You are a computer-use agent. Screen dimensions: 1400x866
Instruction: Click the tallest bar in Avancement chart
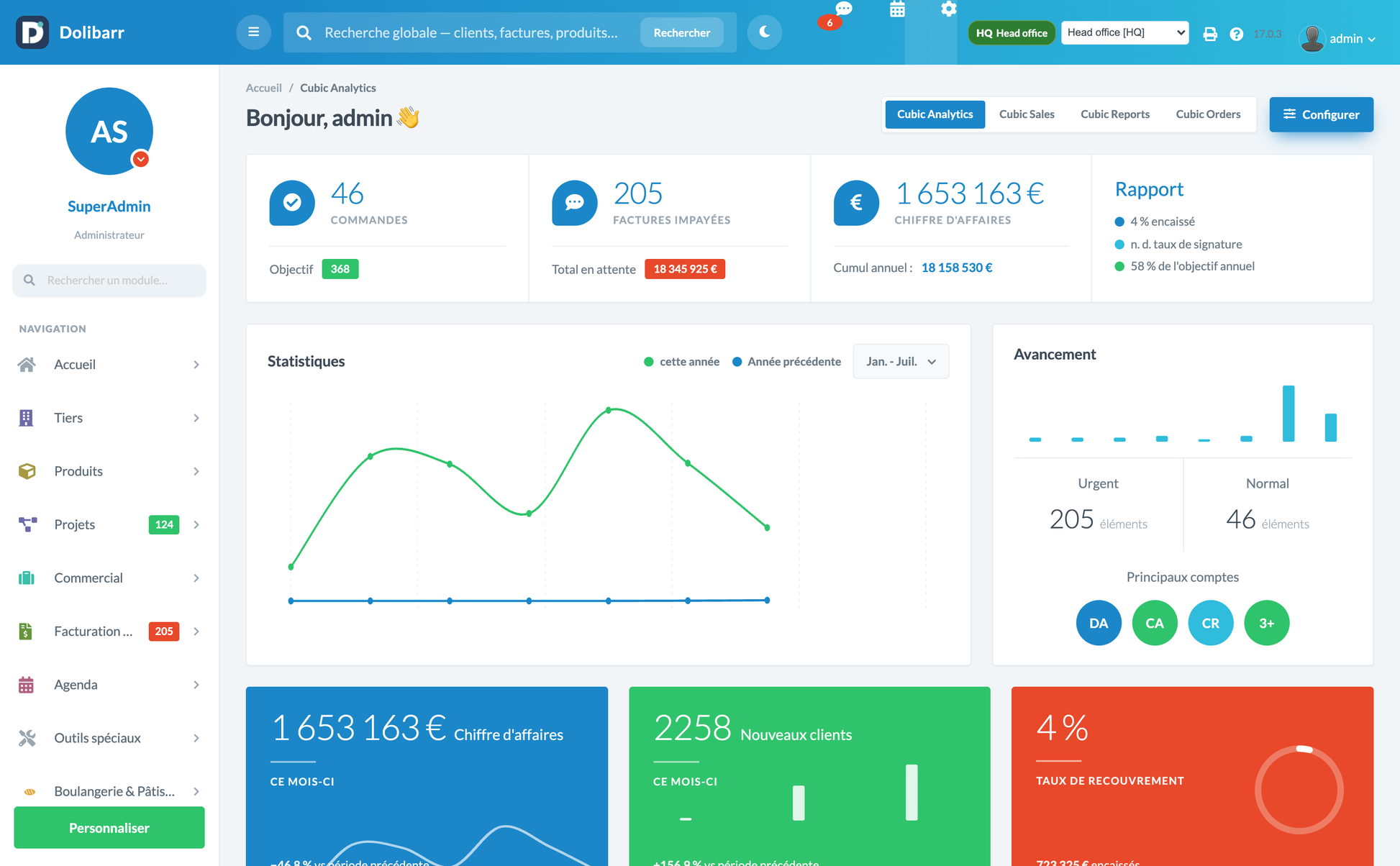point(1288,414)
